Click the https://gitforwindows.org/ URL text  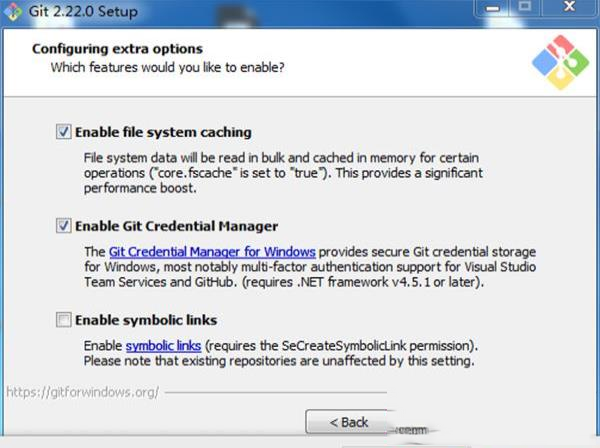83,391
